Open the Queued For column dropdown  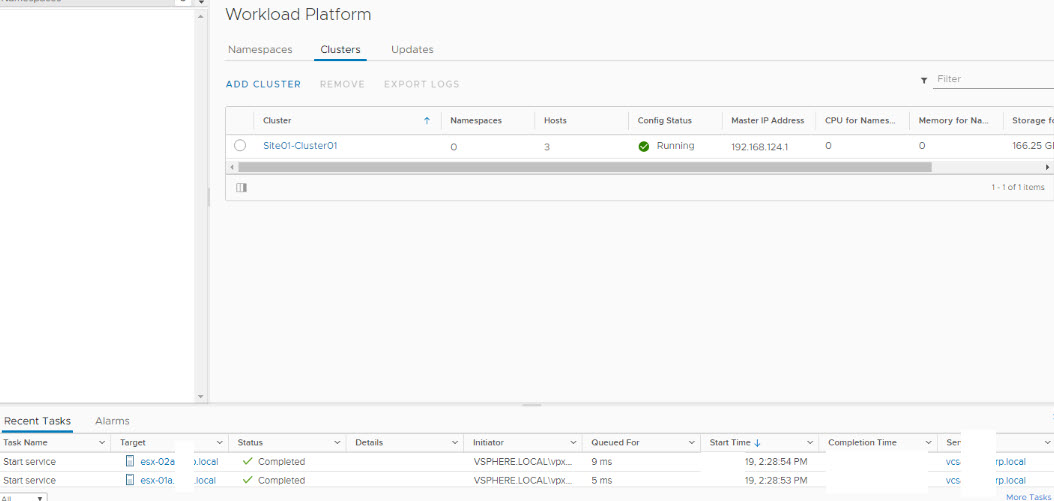coord(691,443)
